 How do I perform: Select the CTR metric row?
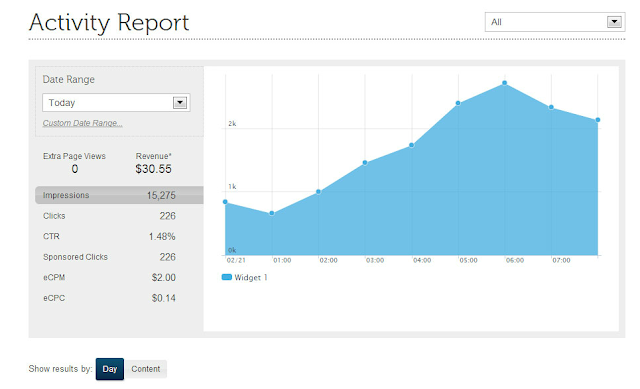(x=109, y=236)
